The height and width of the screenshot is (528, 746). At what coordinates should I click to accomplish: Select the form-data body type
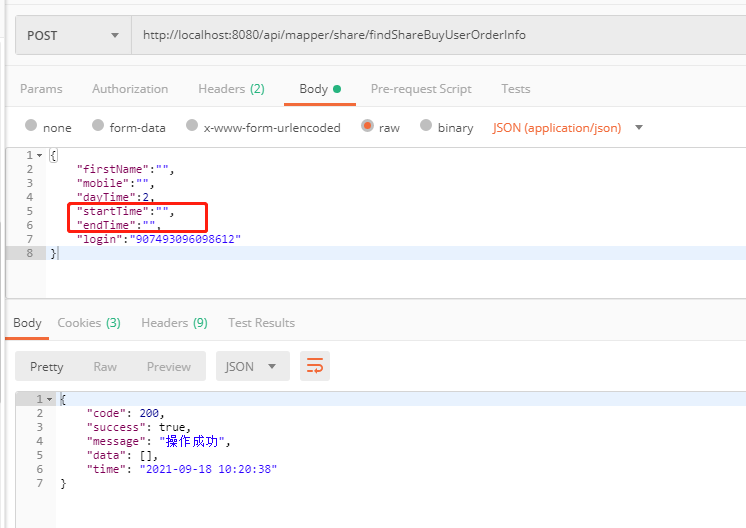pos(98,125)
